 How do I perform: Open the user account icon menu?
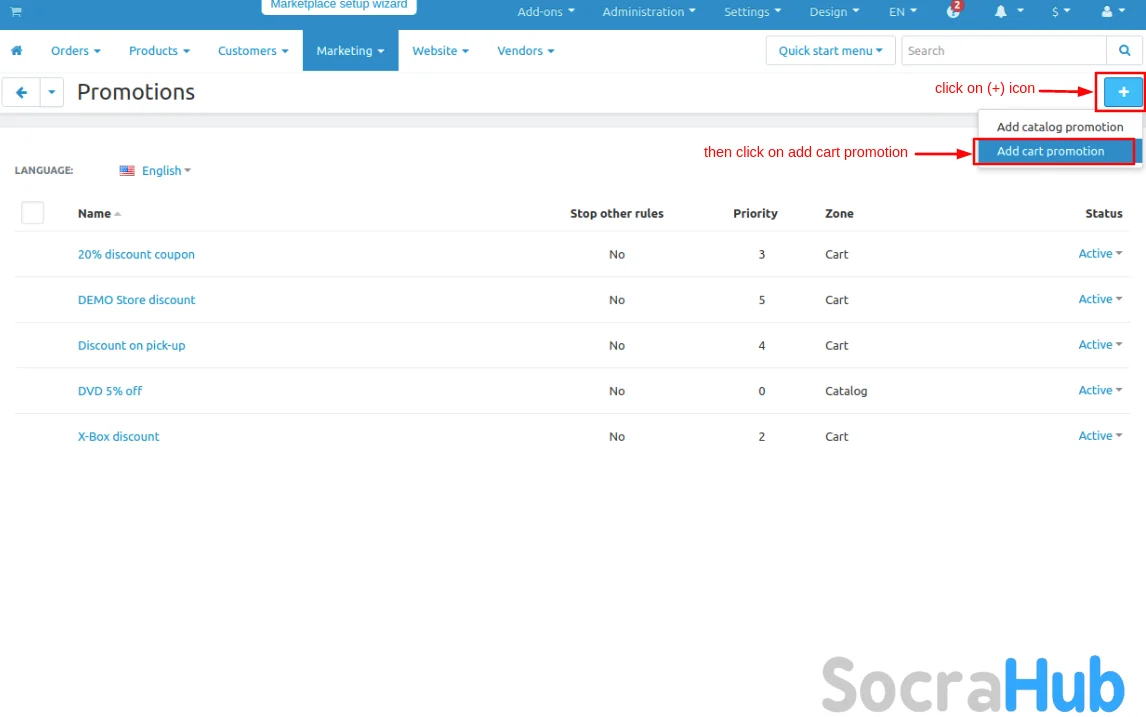[1111, 12]
